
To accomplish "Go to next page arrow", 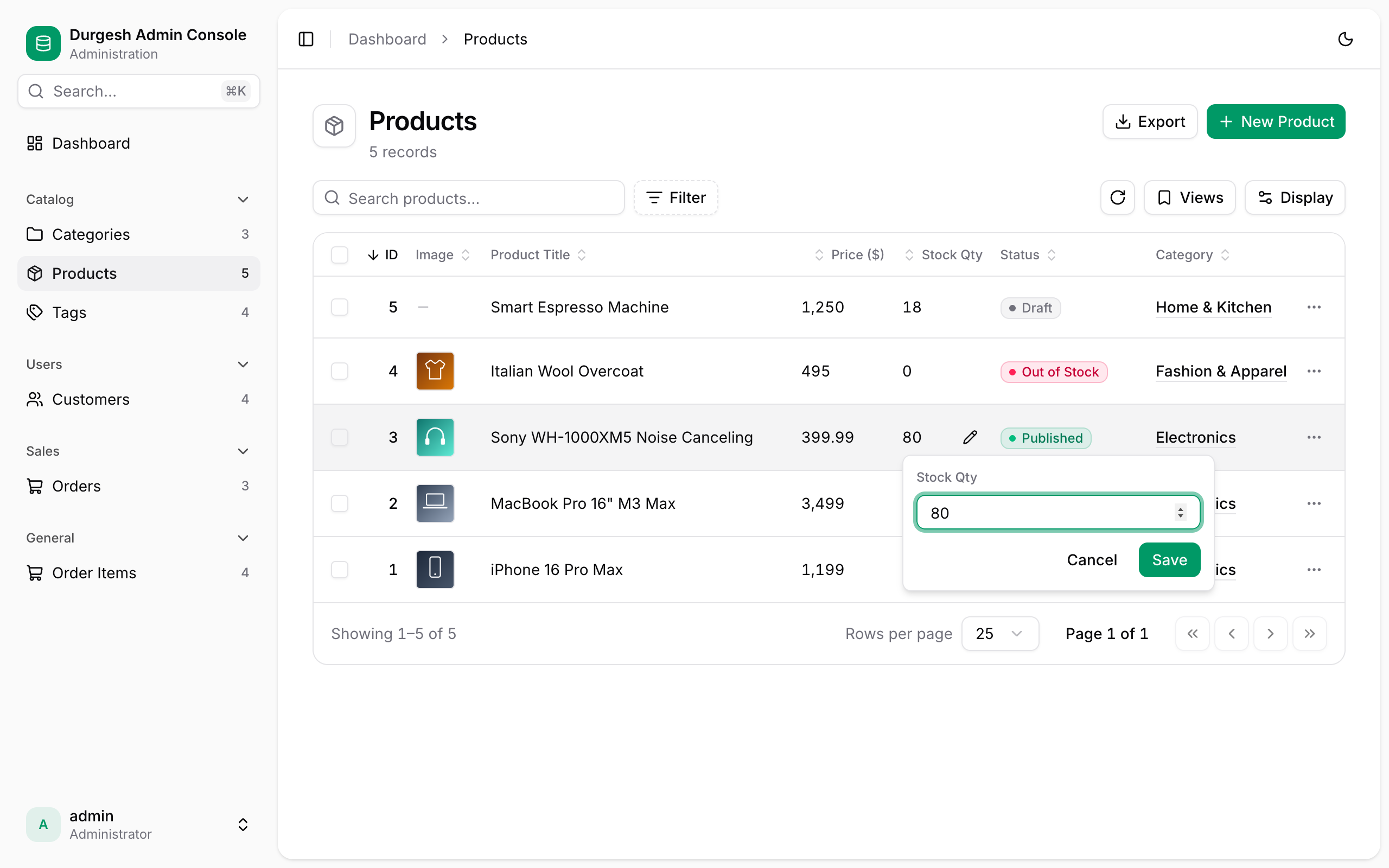I will click(1270, 634).
